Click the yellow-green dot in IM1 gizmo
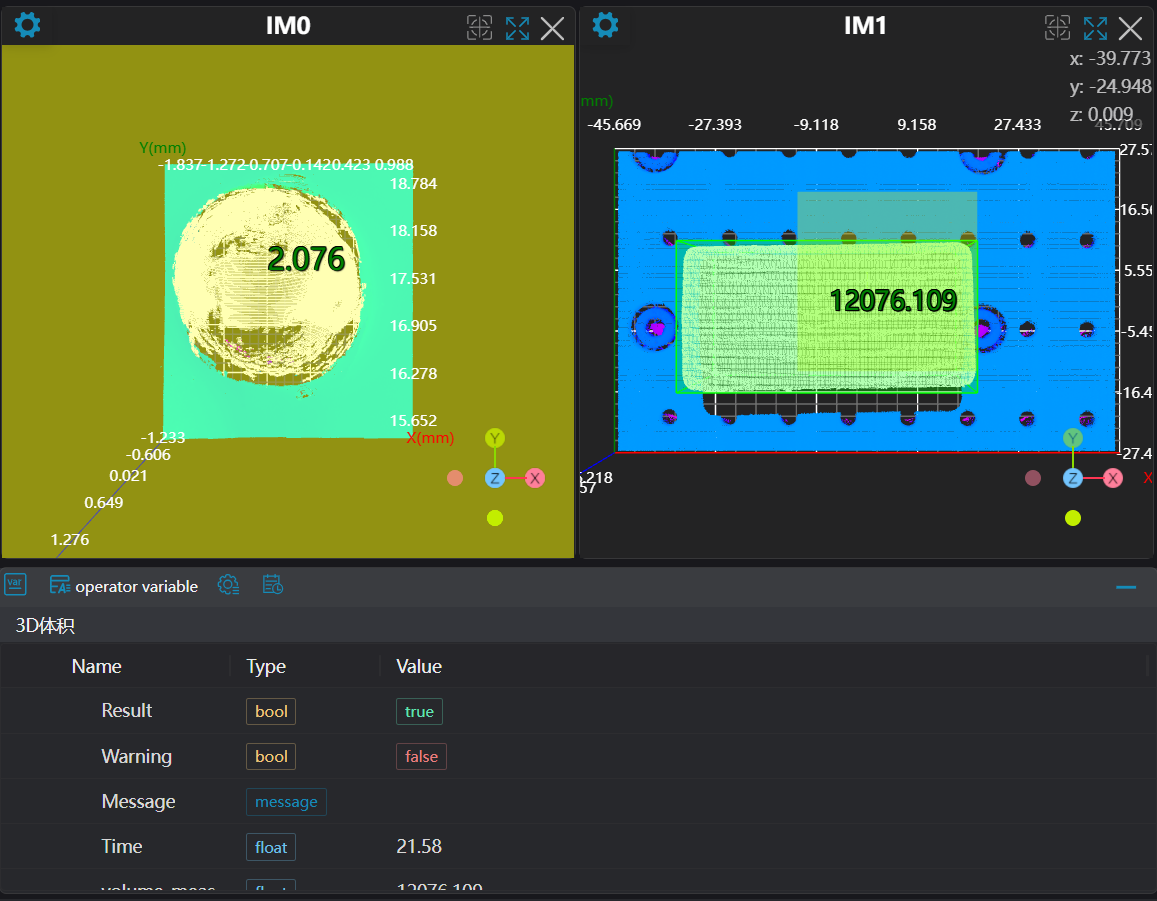 1073,518
